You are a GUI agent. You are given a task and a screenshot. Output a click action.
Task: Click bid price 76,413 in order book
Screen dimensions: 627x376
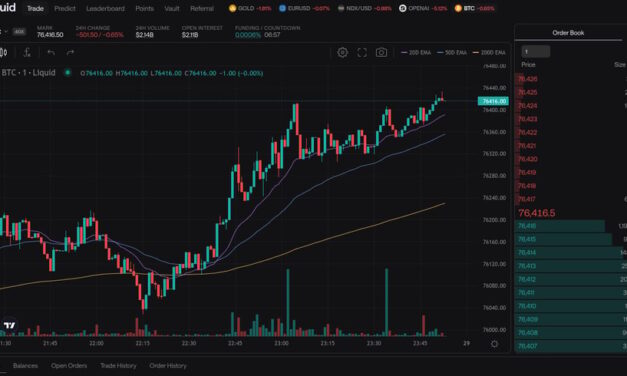pos(527,266)
